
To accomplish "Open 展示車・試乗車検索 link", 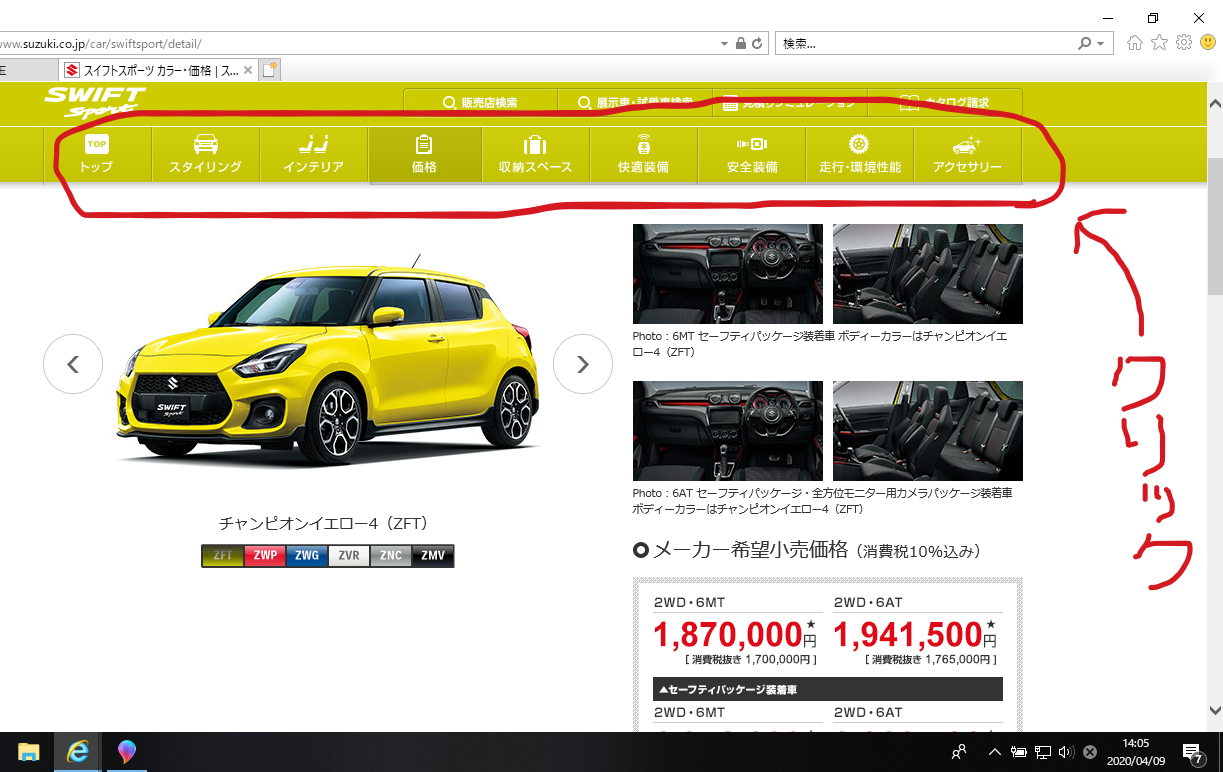I will point(634,102).
